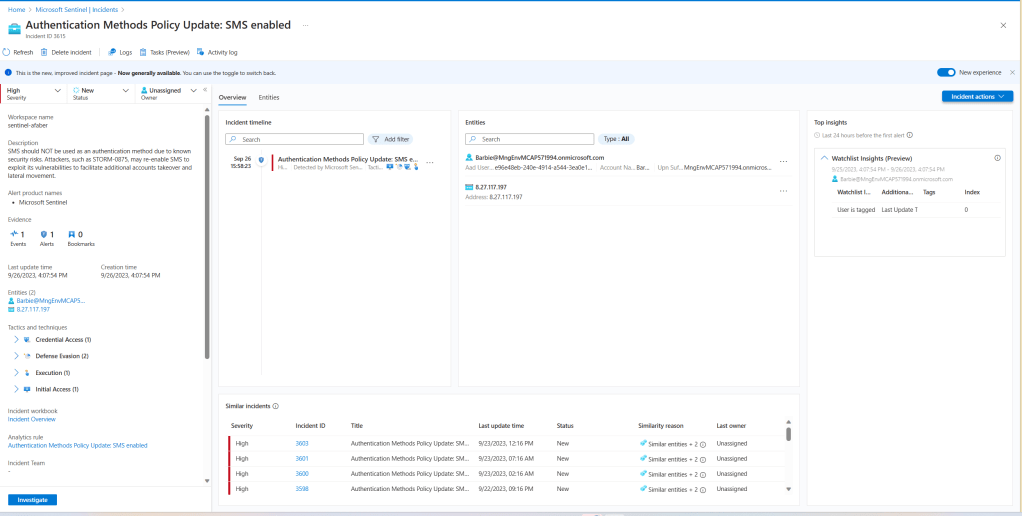Switch to the Entities tab
Viewport: 1022px width, 516px height.
tap(269, 97)
